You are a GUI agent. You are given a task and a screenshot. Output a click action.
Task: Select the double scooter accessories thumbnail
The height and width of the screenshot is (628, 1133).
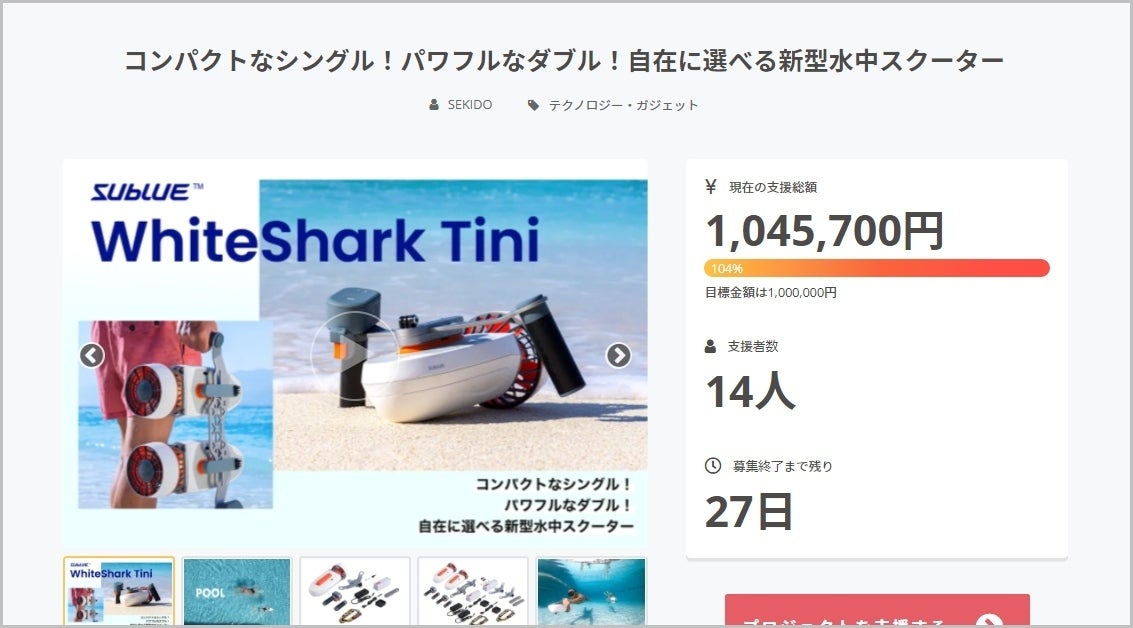473,591
